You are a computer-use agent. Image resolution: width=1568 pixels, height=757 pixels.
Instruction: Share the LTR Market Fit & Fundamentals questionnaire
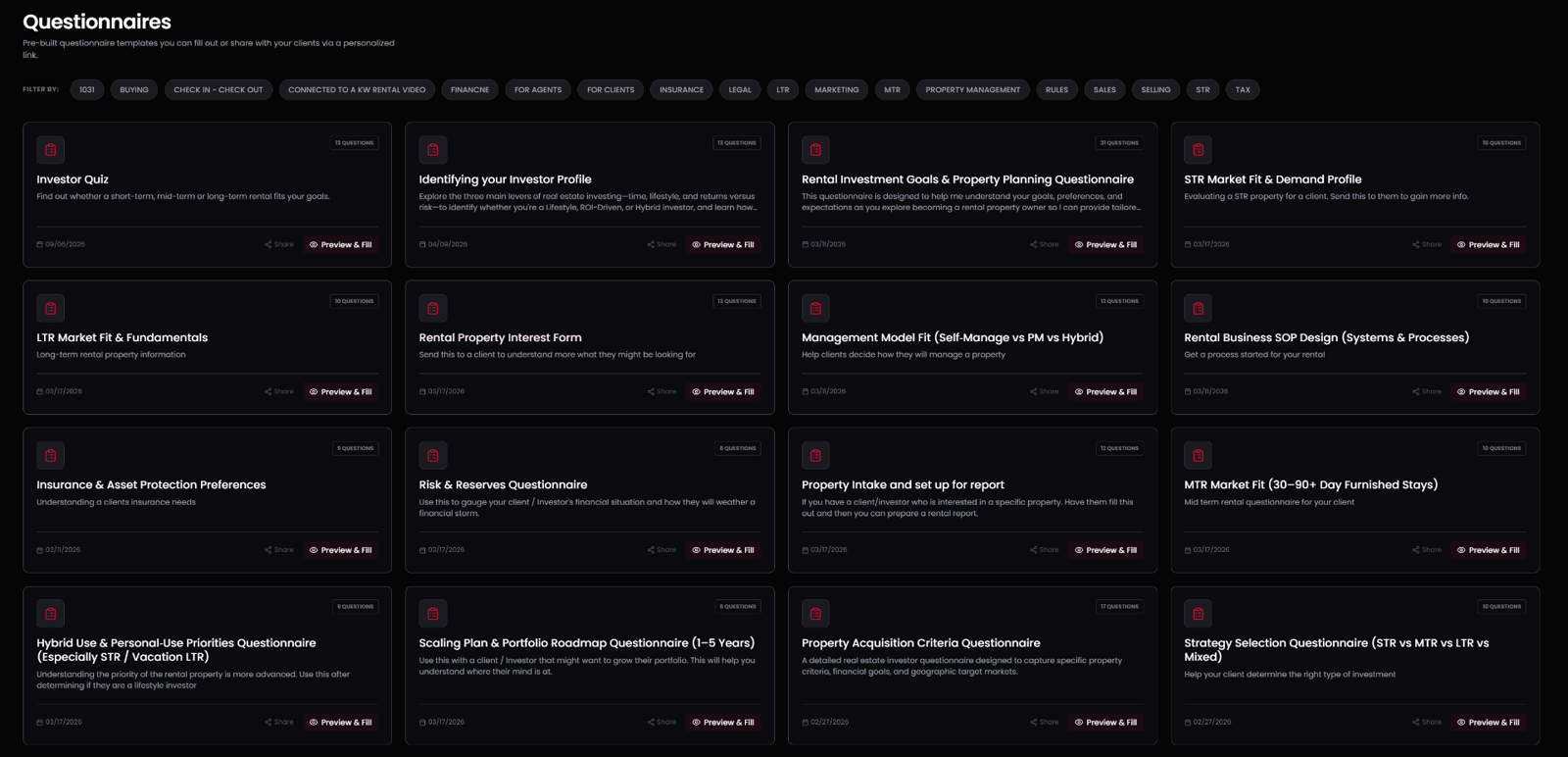[279, 392]
